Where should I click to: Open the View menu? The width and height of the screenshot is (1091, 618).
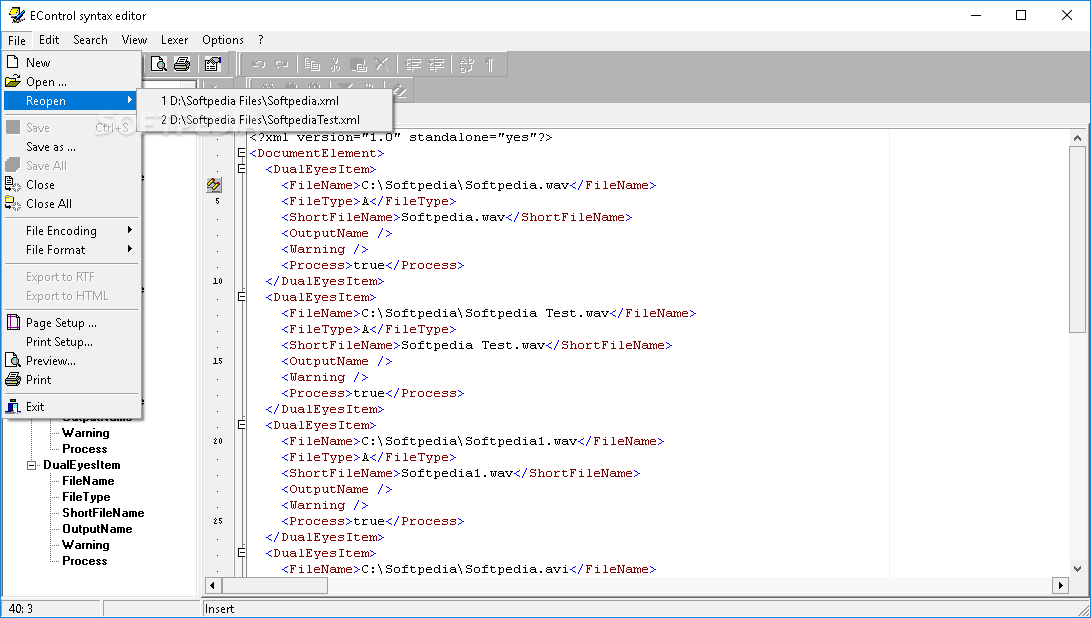[134, 40]
